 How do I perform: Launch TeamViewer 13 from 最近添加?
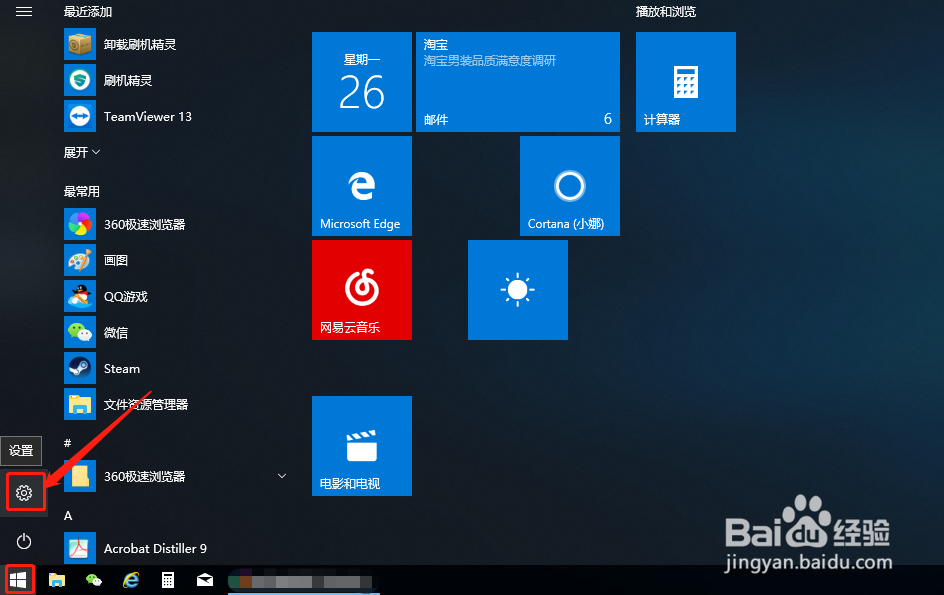pos(147,116)
